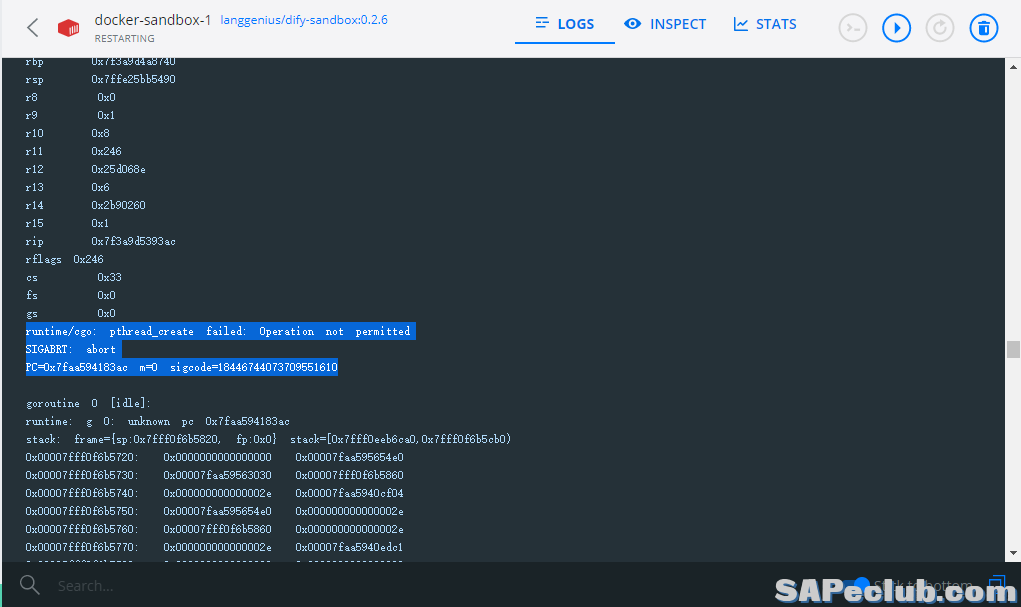Delete the container with the trash icon
Screen dimensions: 1021x607
tap(983, 28)
